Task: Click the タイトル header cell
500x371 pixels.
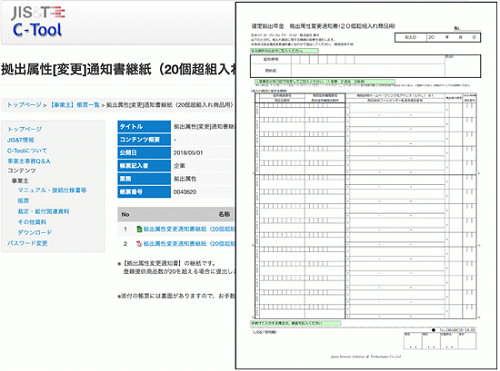Action: tap(144, 126)
